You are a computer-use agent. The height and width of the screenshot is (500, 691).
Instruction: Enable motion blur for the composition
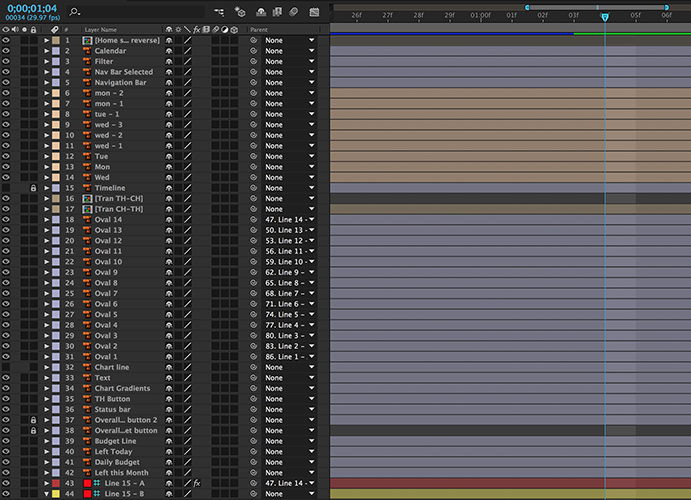(295, 12)
